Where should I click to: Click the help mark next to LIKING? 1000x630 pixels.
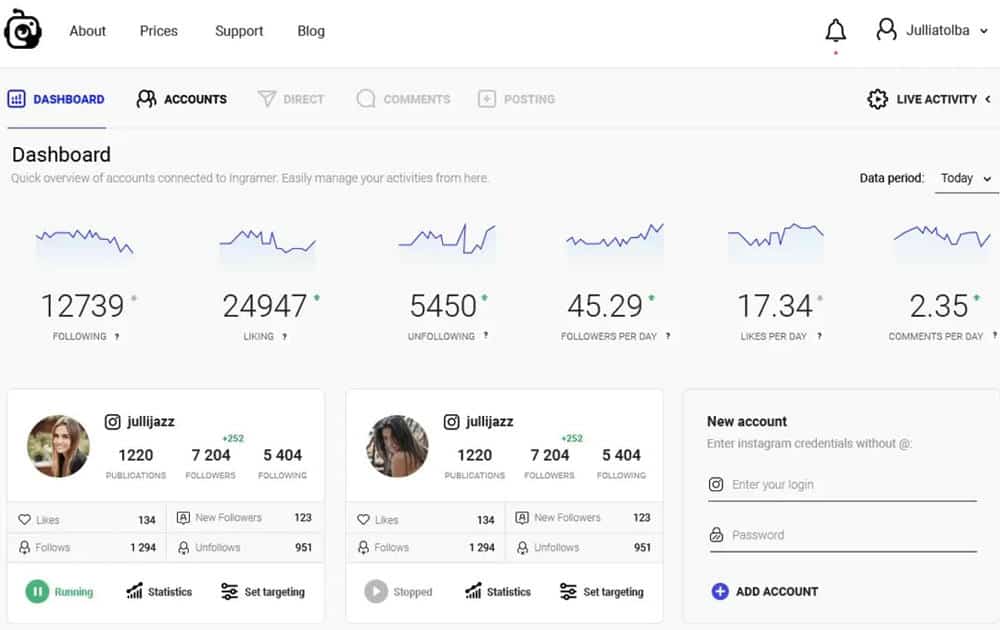point(284,337)
